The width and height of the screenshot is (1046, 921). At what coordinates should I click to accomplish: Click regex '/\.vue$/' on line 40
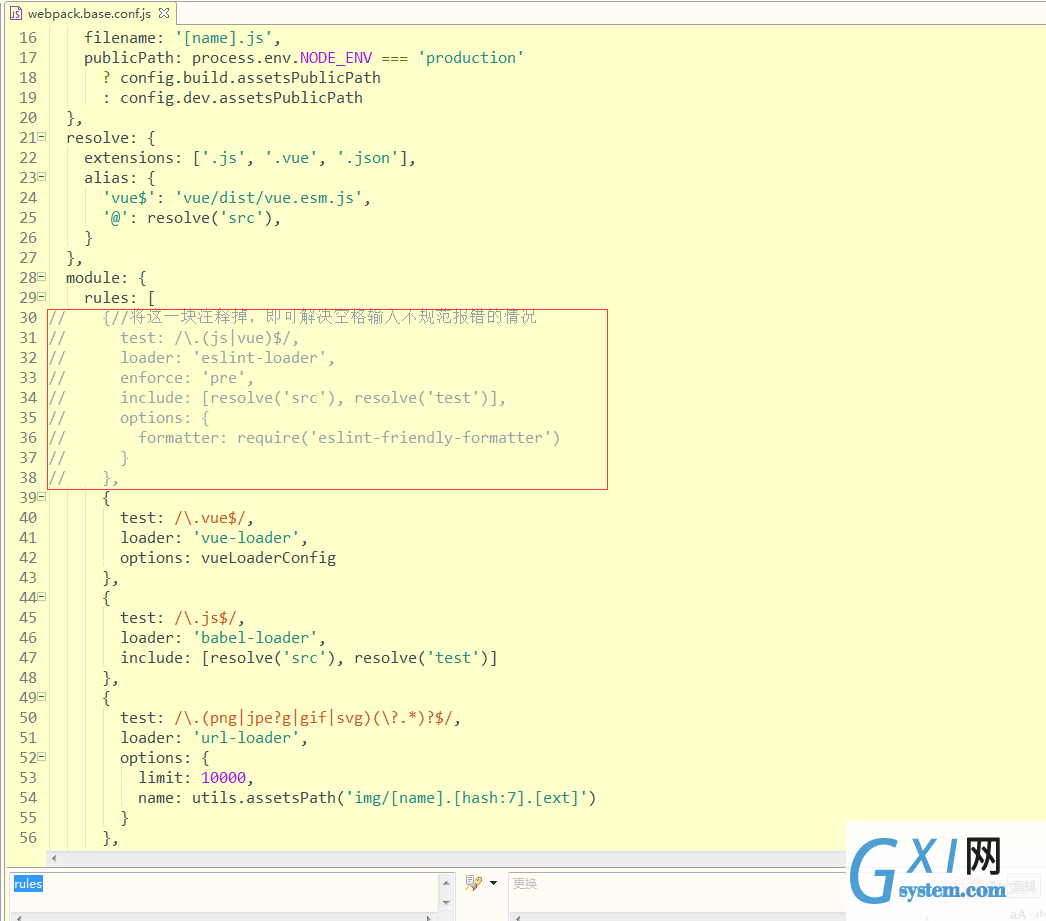tap(210, 518)
